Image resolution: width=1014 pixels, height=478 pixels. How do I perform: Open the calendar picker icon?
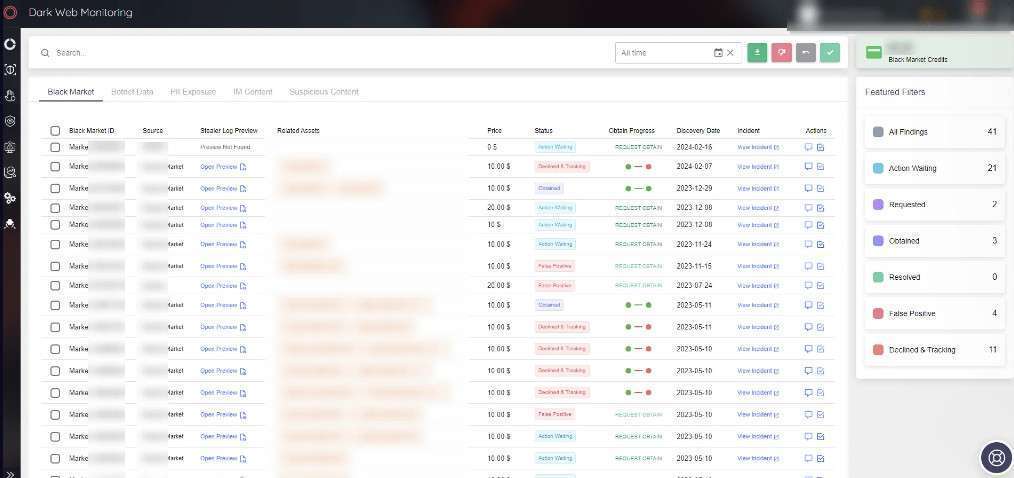pyautogui.click(x=718, y=53)
